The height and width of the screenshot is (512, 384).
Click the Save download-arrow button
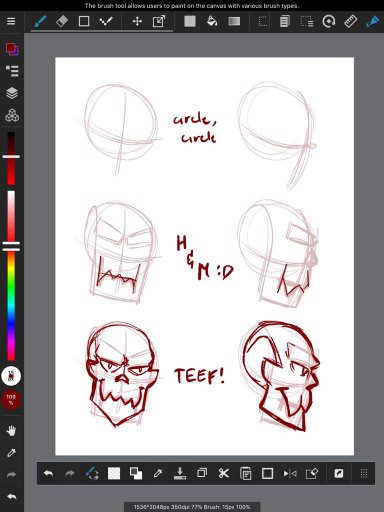180,473
